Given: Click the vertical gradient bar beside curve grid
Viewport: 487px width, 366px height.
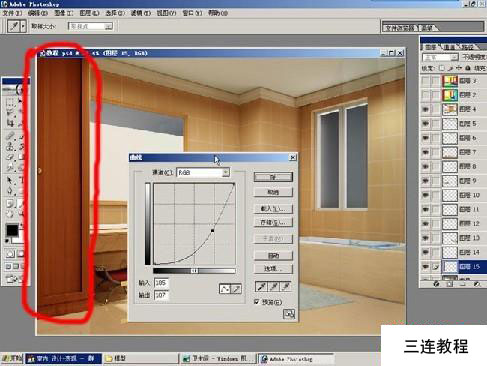Looking at the screenshot, I should 148,224.
